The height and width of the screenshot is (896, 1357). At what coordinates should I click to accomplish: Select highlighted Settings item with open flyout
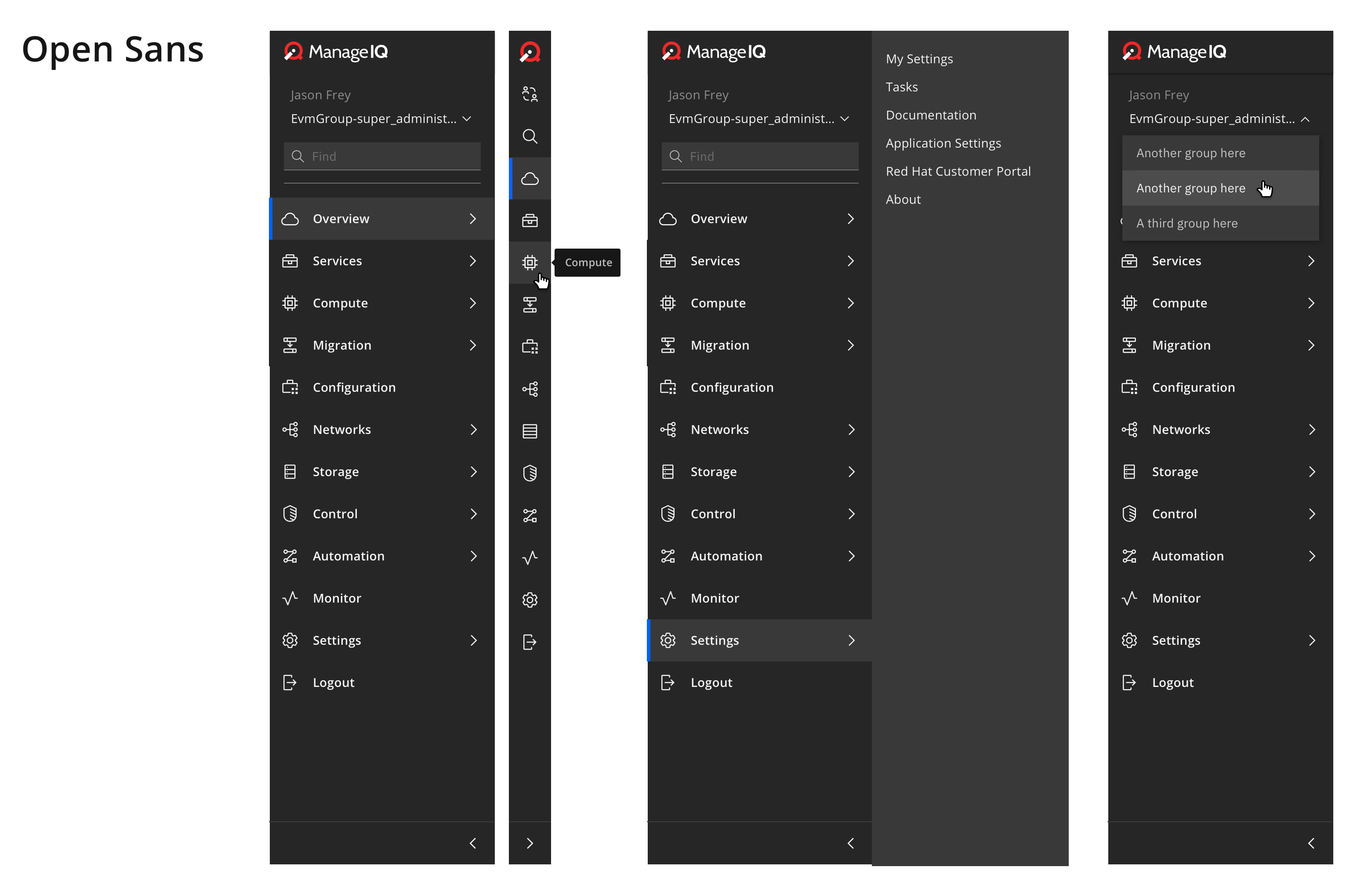pos(760,640)
